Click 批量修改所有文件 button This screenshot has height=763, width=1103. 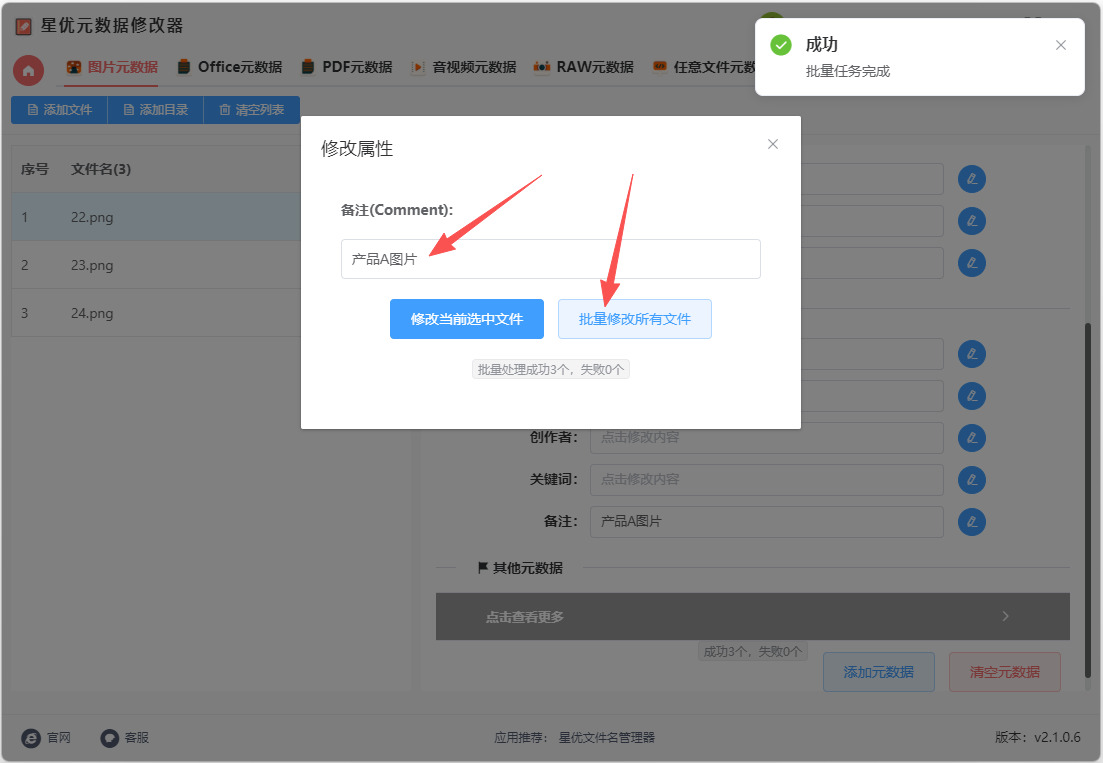635,319
